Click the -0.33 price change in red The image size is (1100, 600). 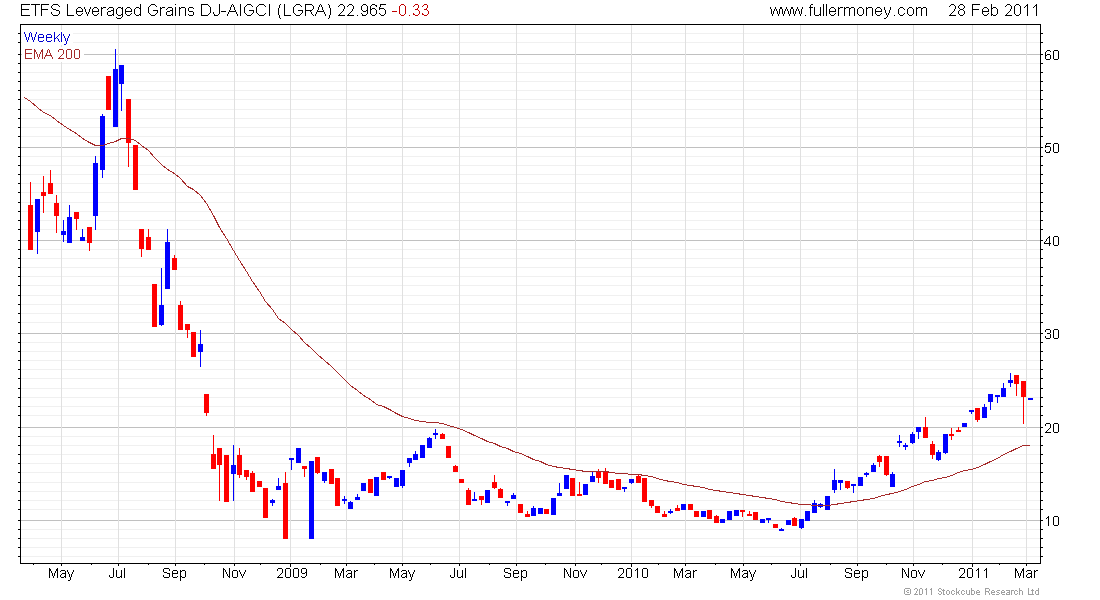click(410, 11)
